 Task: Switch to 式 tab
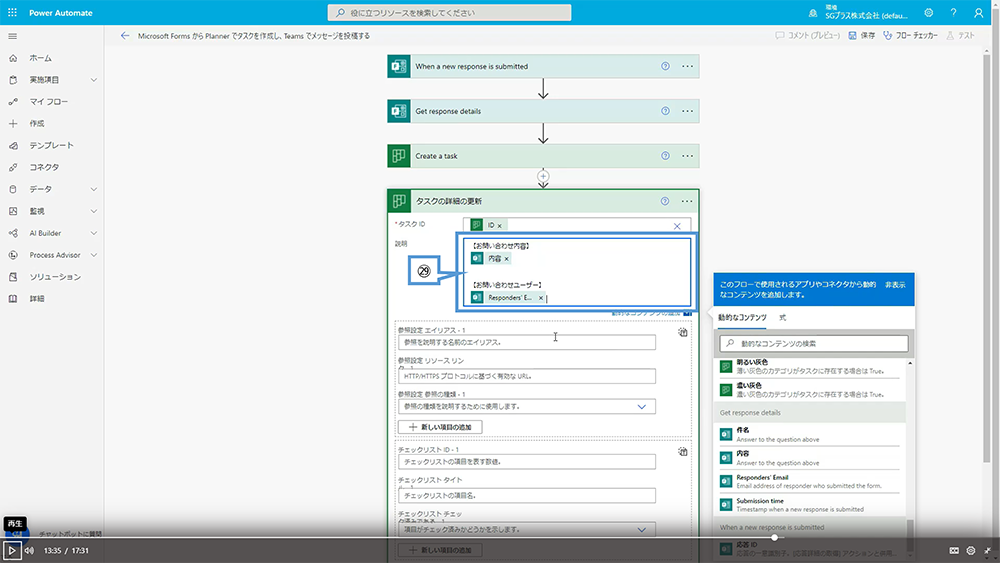tap(783, 318)
